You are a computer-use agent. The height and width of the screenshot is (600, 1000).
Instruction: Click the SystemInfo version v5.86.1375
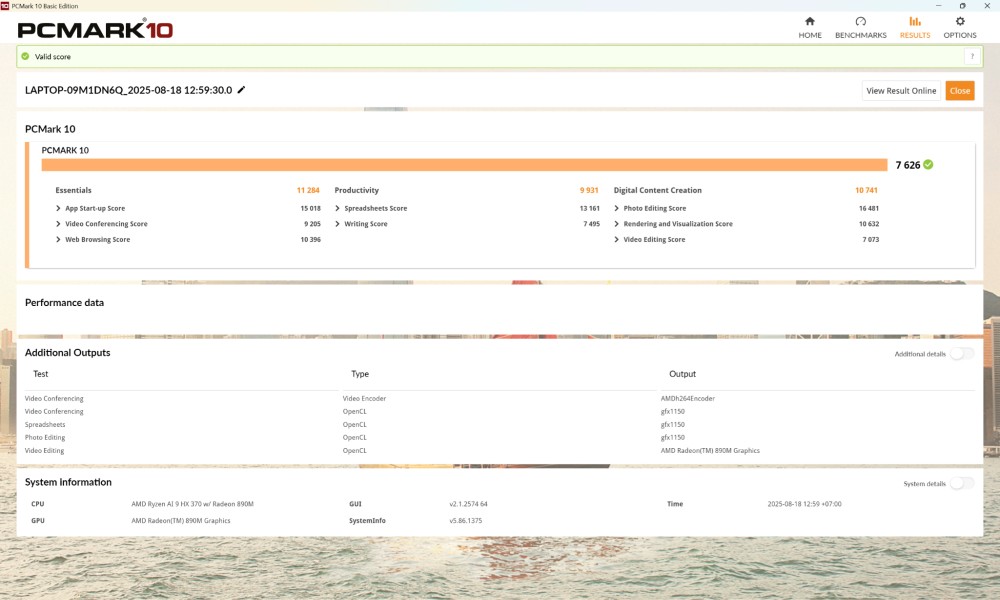[466, 520]
